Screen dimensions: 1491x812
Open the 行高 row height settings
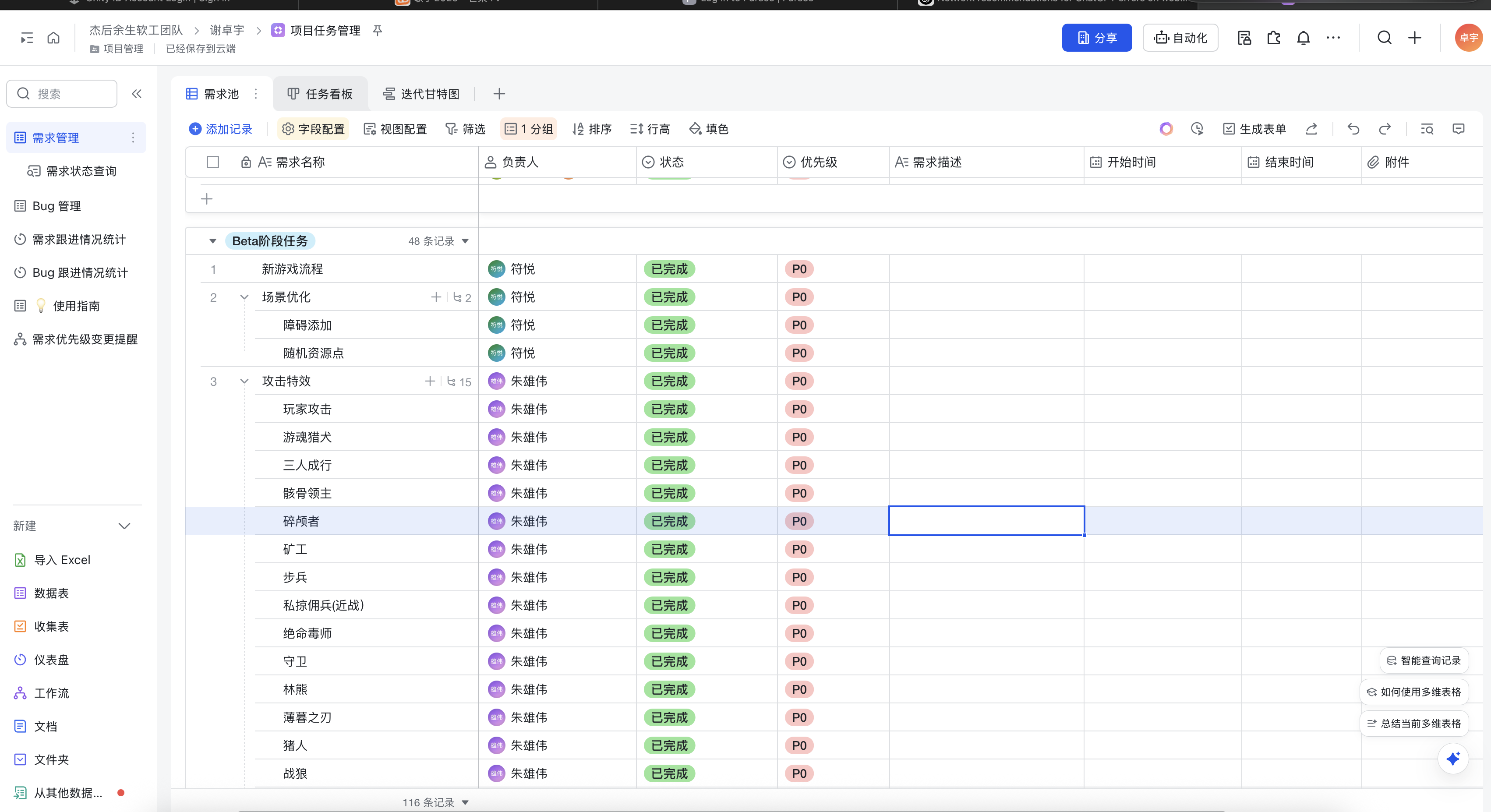(650, 128)
